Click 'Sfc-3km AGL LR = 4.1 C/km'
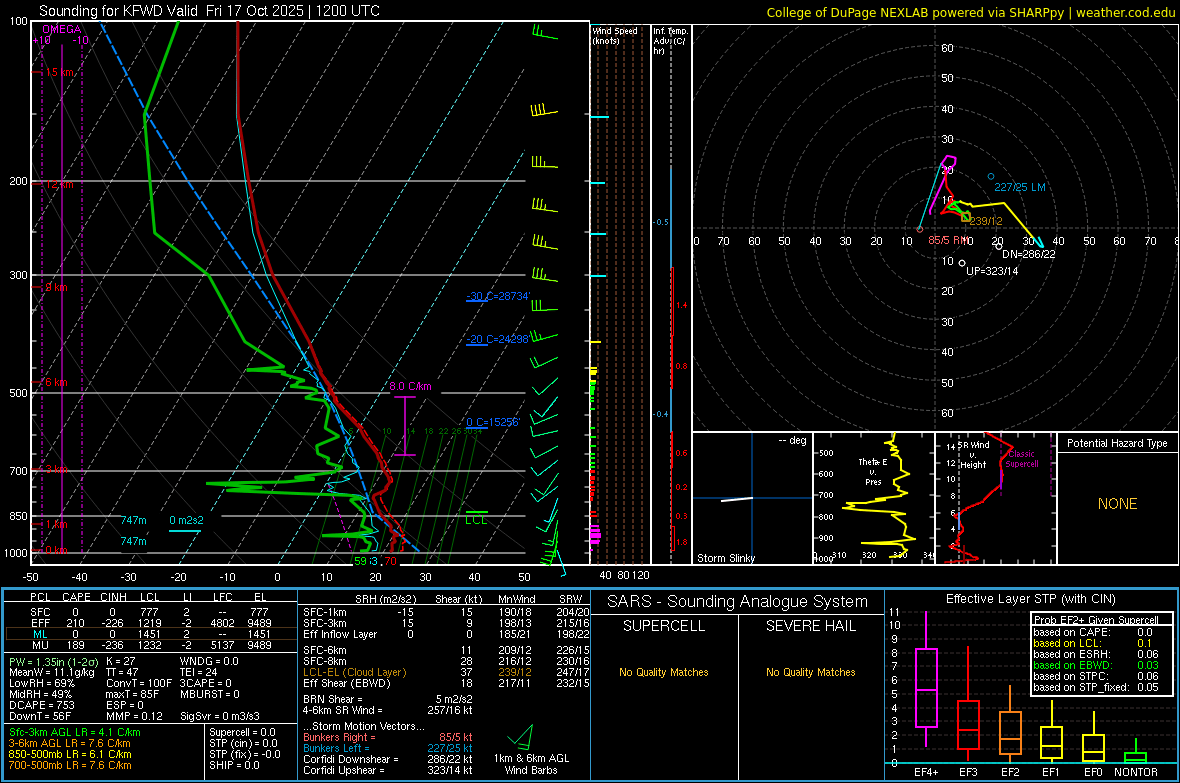1180x783 pixels. tap(75, 733)
